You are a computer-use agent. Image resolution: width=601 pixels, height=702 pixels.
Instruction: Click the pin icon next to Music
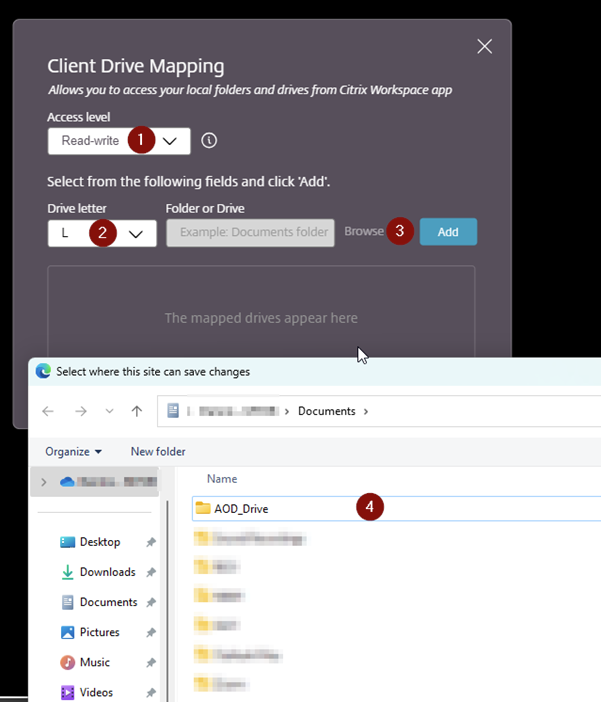coord(151,662)
